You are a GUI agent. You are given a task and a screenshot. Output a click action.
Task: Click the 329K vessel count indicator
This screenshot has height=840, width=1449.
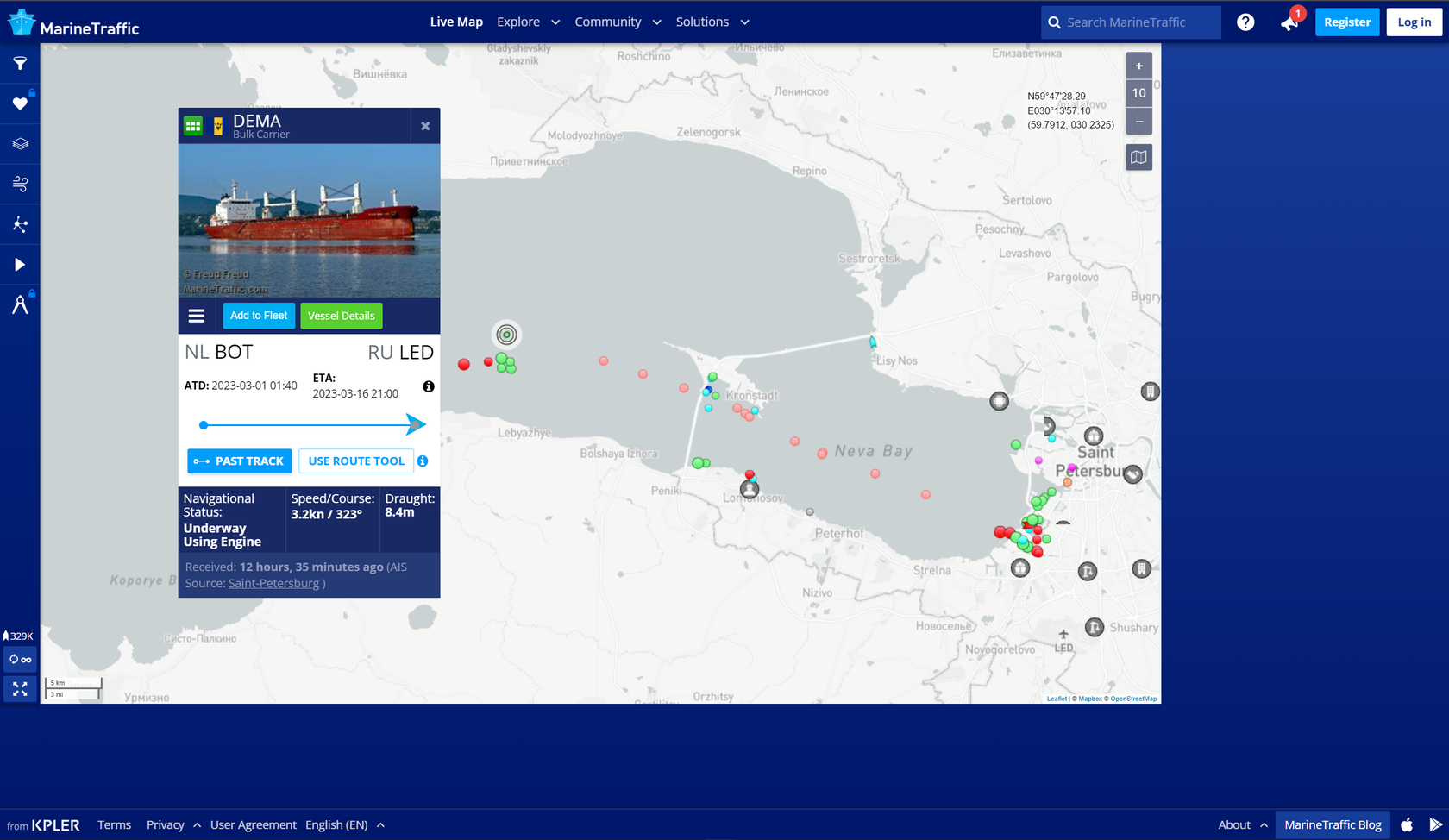(x=18, y=636)
